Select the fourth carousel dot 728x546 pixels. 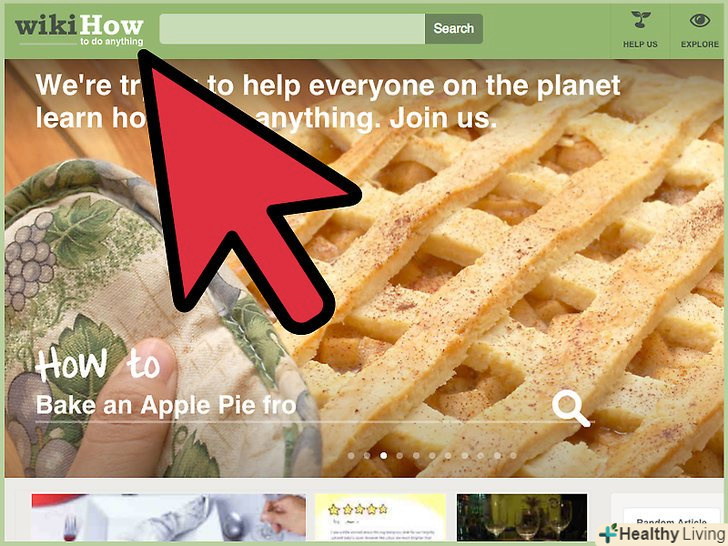400,455
